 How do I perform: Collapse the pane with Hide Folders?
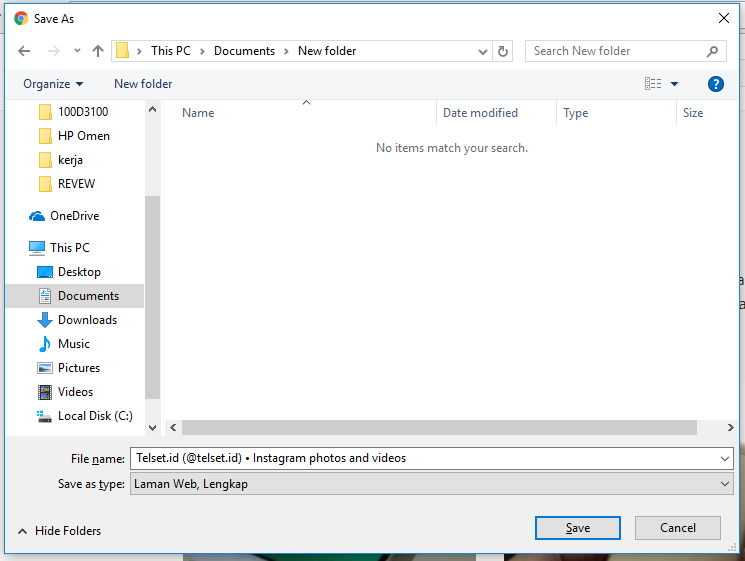click(60, 531)
